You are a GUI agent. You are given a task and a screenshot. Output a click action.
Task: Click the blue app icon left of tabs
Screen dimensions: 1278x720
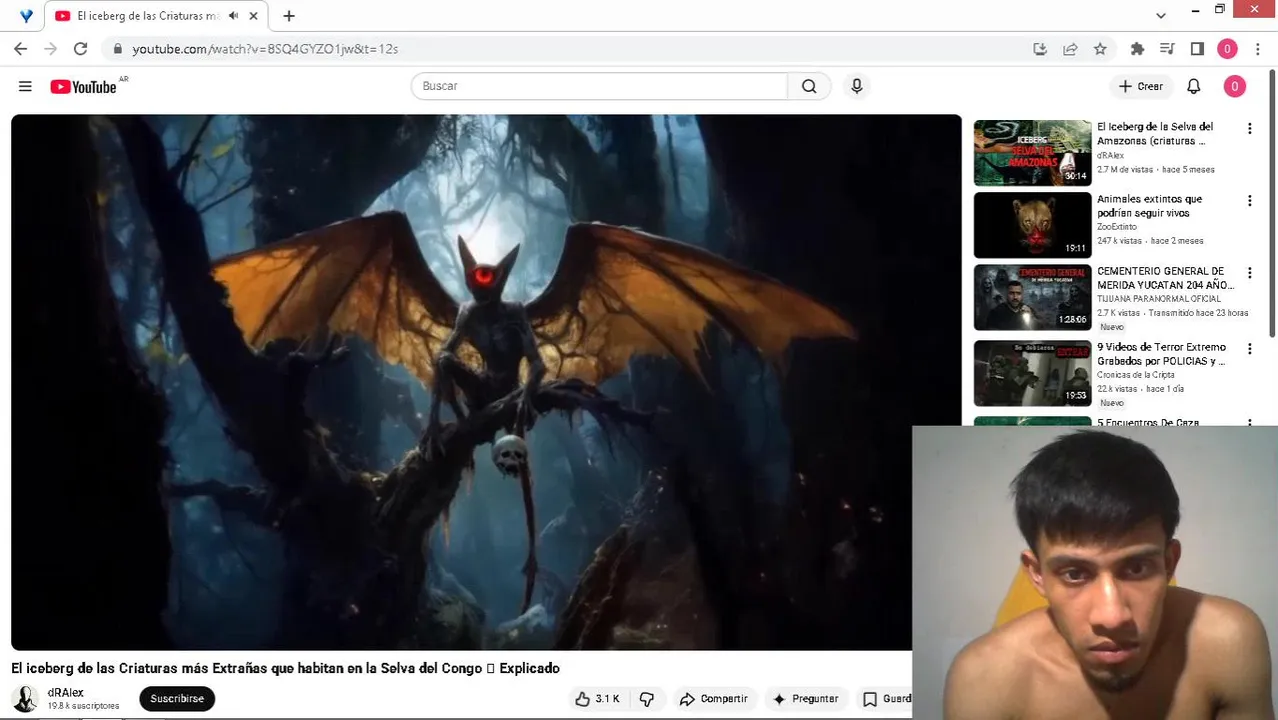(26, 16)
